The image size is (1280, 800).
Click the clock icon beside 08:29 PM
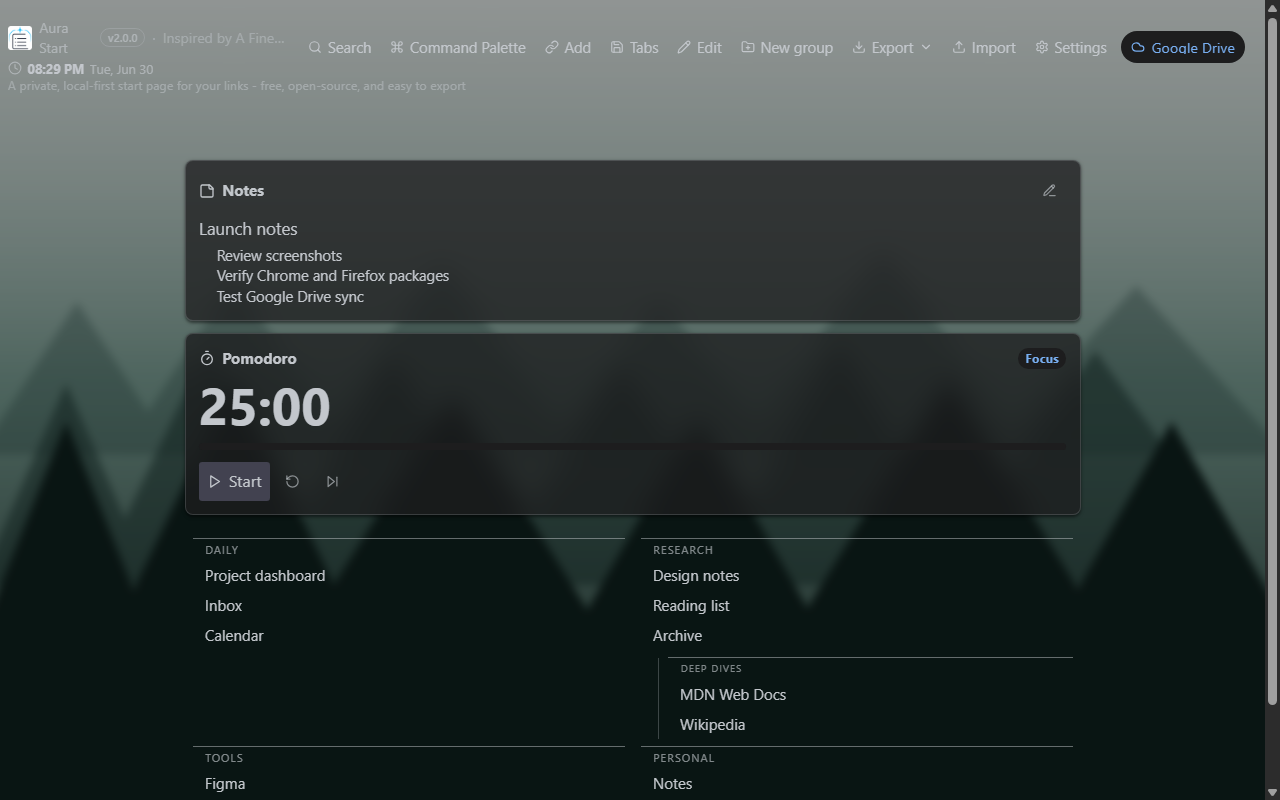(x=15, y=69)
